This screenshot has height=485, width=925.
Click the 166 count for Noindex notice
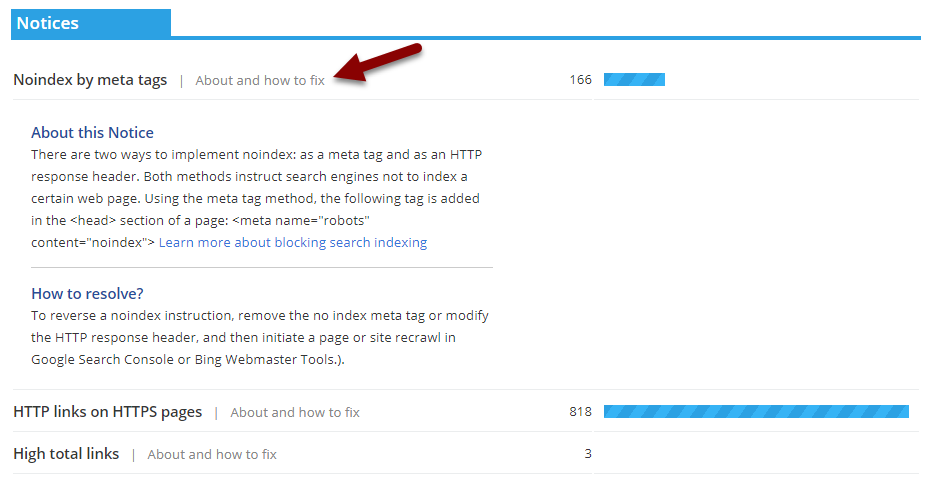pos(581,80)
